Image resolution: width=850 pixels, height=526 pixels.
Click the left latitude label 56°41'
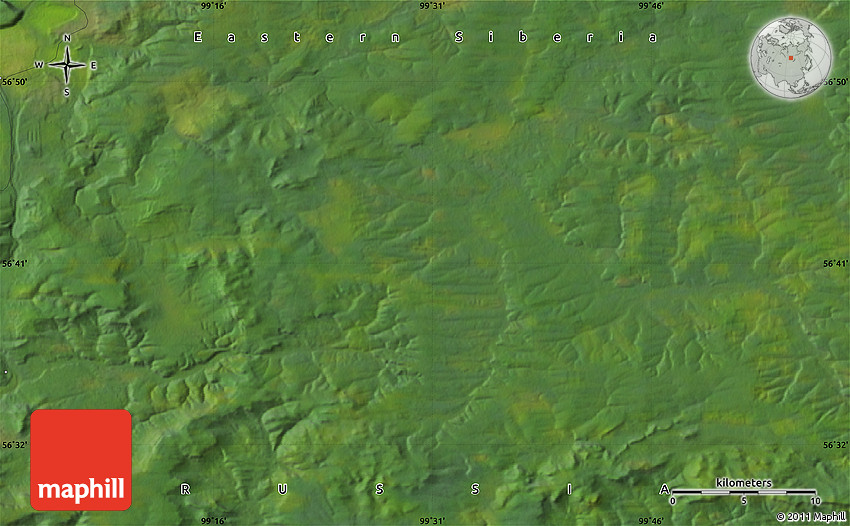pyautogui.click(x=15, y=264)
